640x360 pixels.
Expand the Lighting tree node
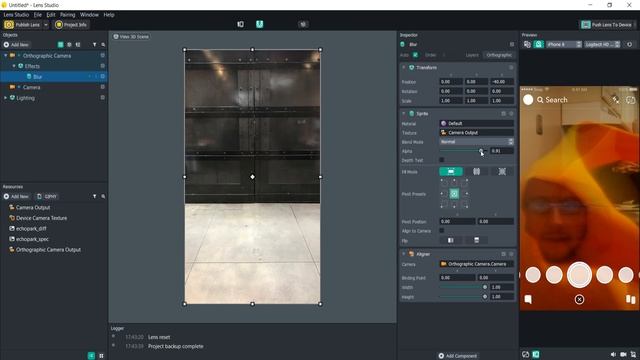pyautogui.click(x=6, y=98)
